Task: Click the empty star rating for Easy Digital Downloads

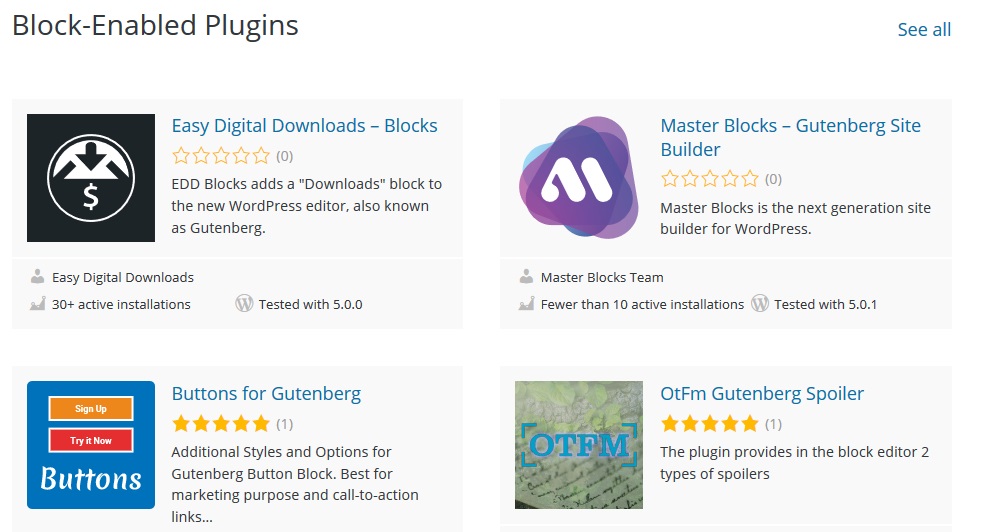Action: [221, 156]
